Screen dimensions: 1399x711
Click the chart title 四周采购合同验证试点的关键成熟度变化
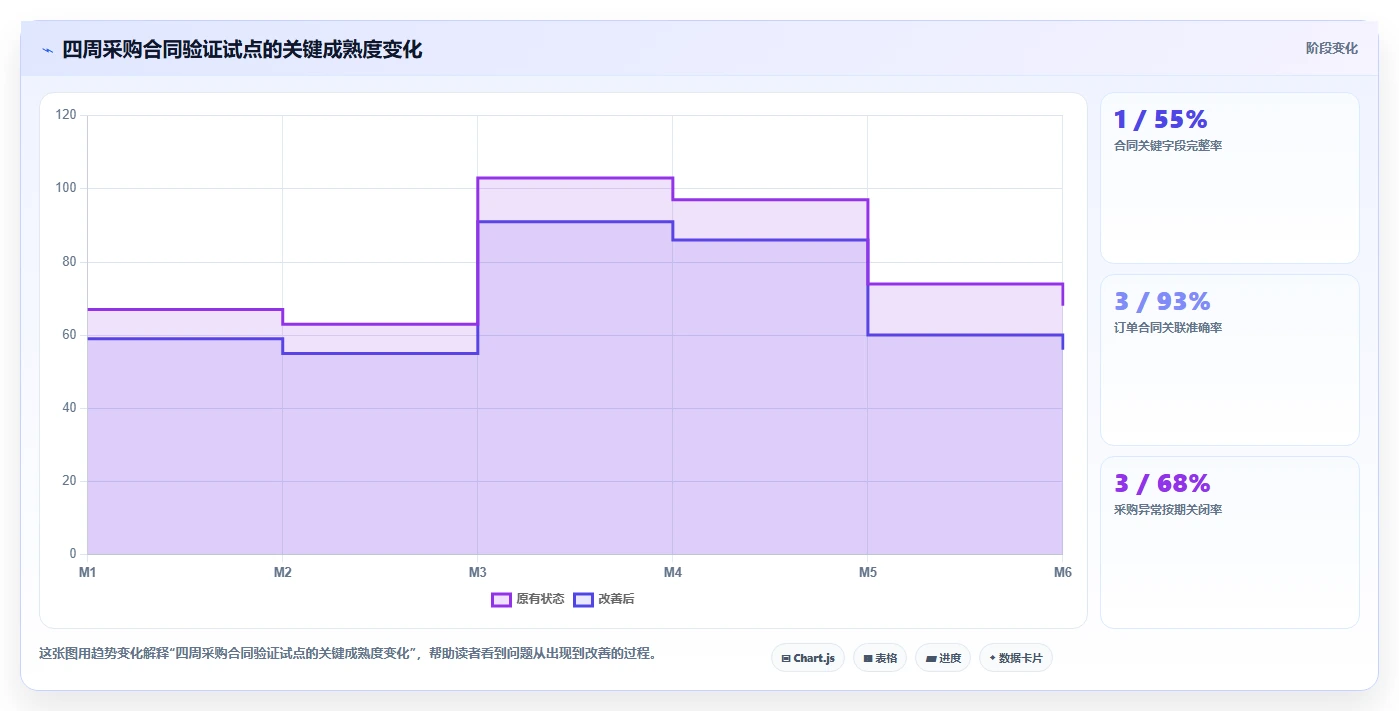pyautogui.click(x=242, y=50)
